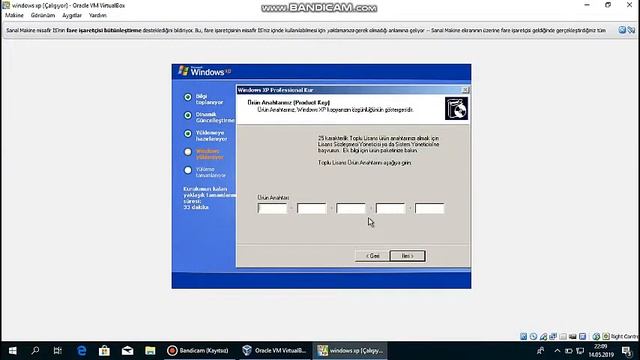
Task: Focus the fifth product key field
Action: (429, 208)
